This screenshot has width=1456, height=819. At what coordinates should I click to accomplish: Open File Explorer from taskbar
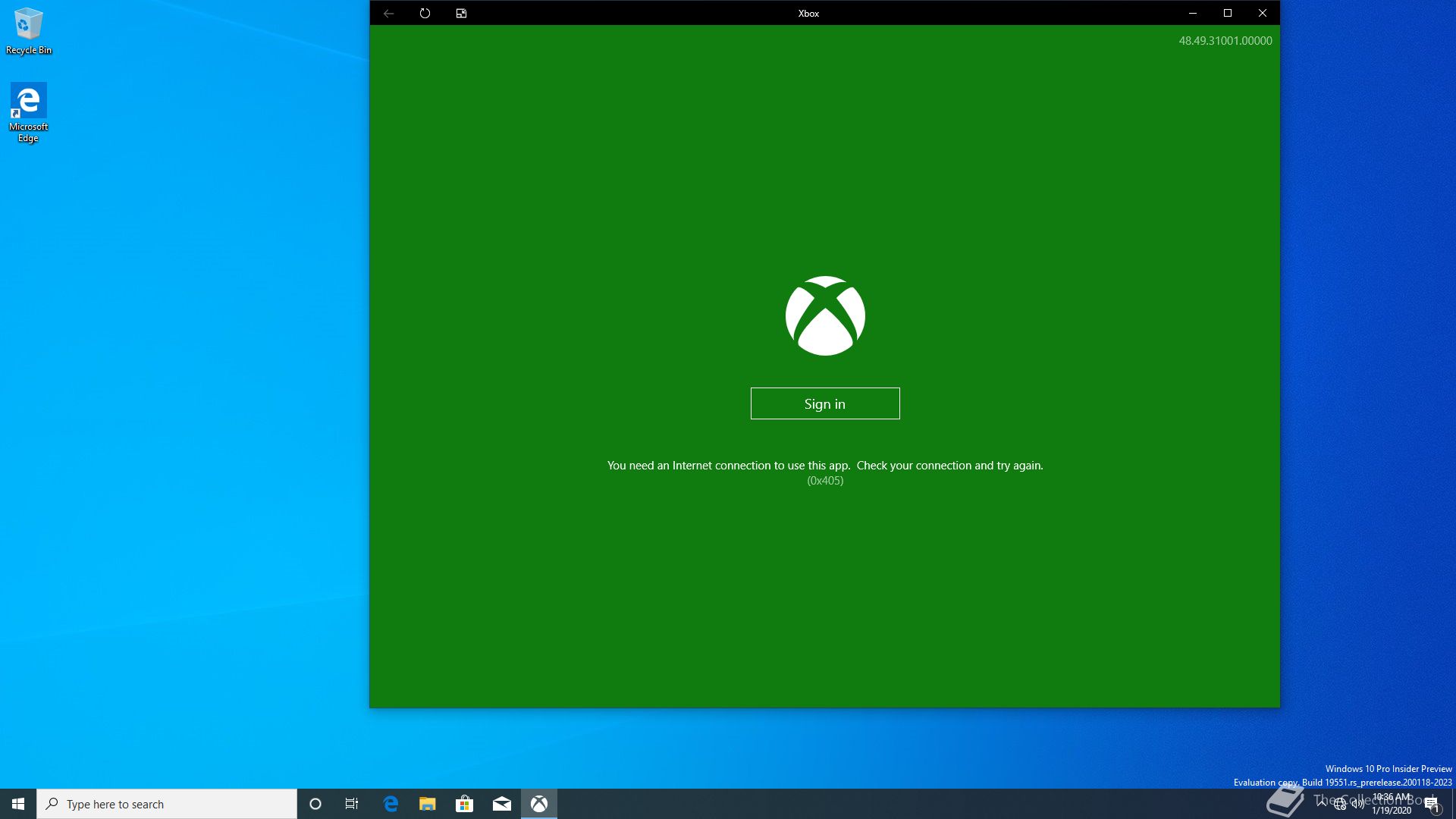click(428, 804)
